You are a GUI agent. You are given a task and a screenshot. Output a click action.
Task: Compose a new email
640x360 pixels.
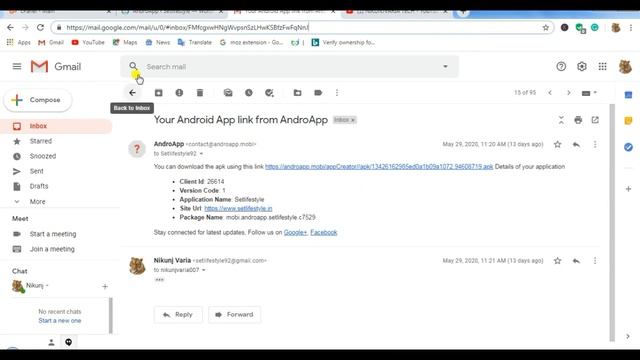[38, 100]
